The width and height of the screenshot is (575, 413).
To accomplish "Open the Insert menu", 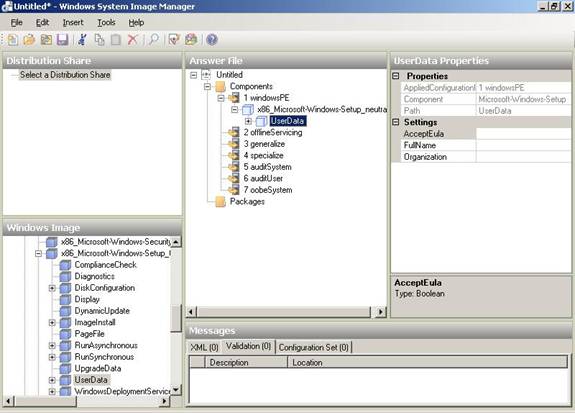I will coord(73,23).
